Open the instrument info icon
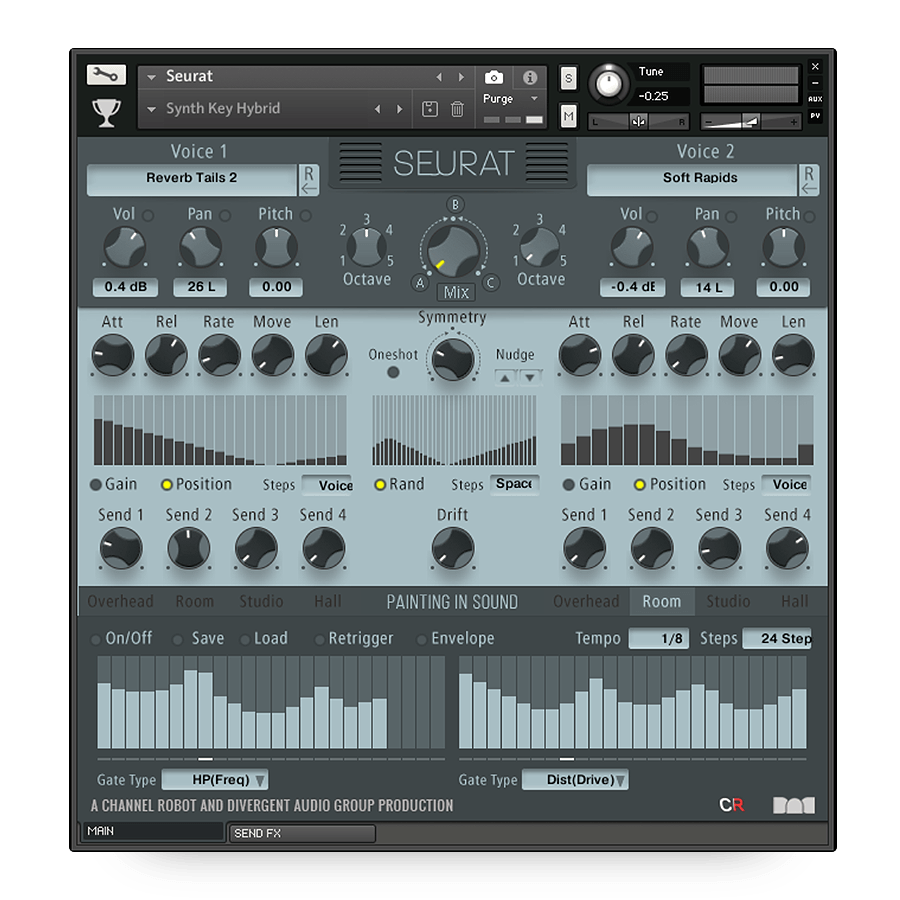This screenshot has height=900, width=900. (530, 77)
